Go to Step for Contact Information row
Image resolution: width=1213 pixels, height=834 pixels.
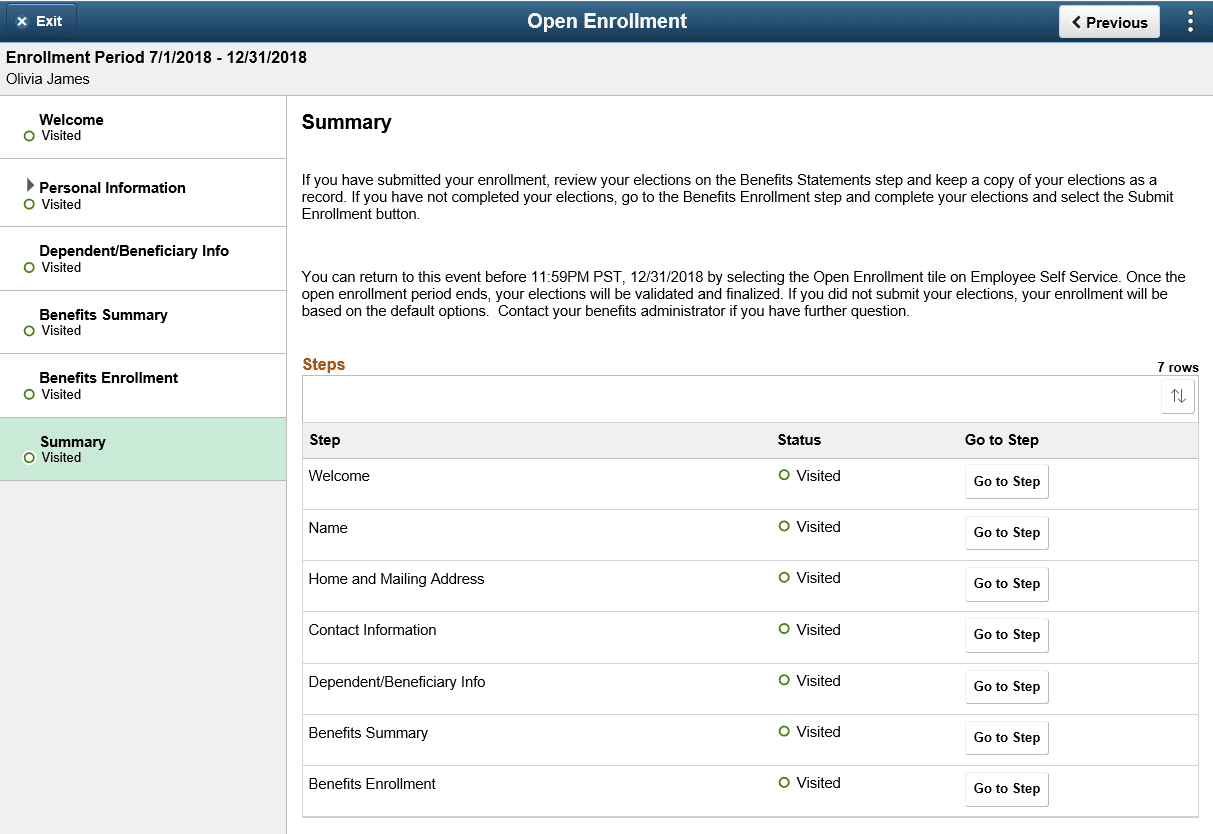pos(1006,635)
